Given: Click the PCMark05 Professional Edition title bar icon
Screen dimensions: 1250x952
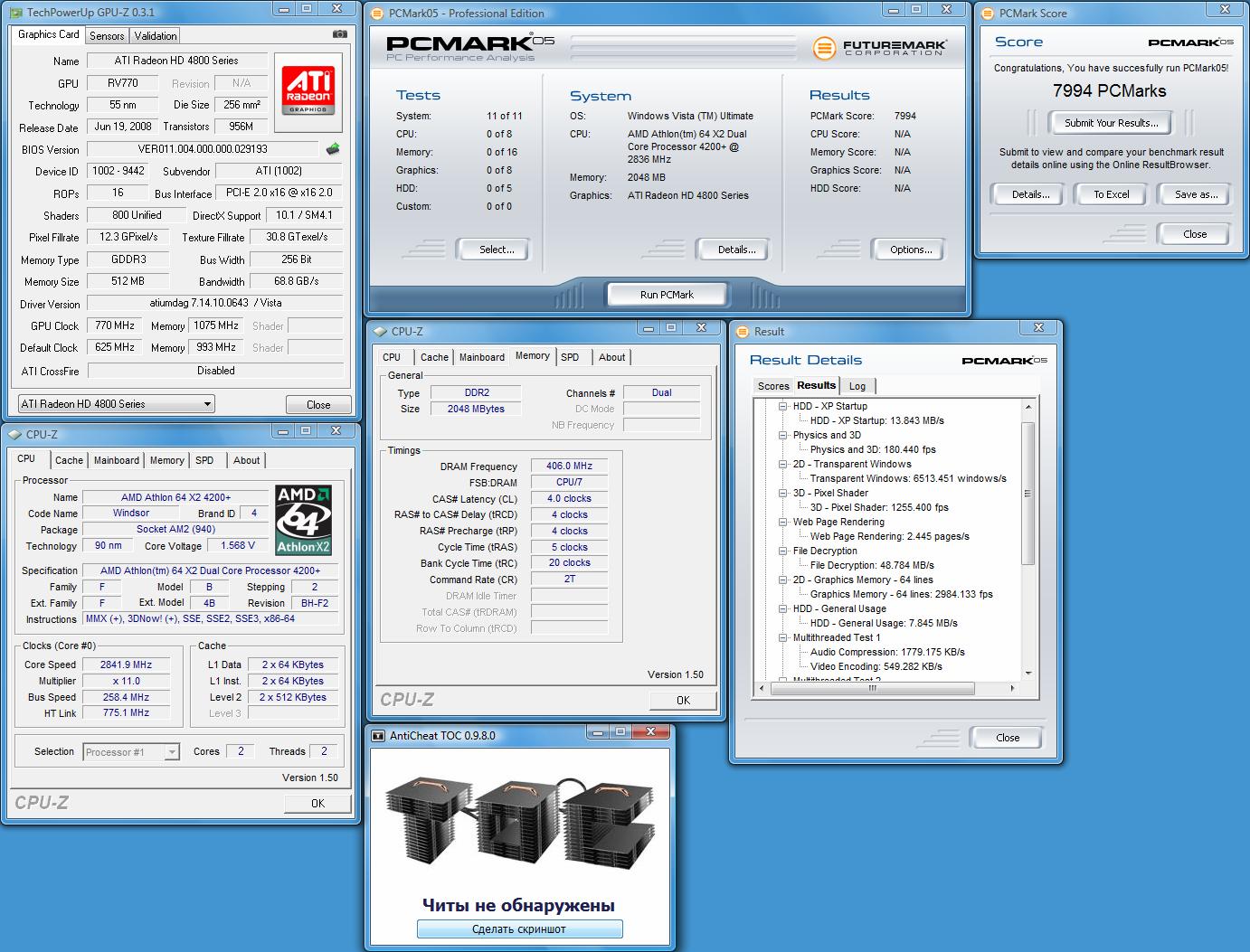Looking at the screenshot, I should click(378, 13).
